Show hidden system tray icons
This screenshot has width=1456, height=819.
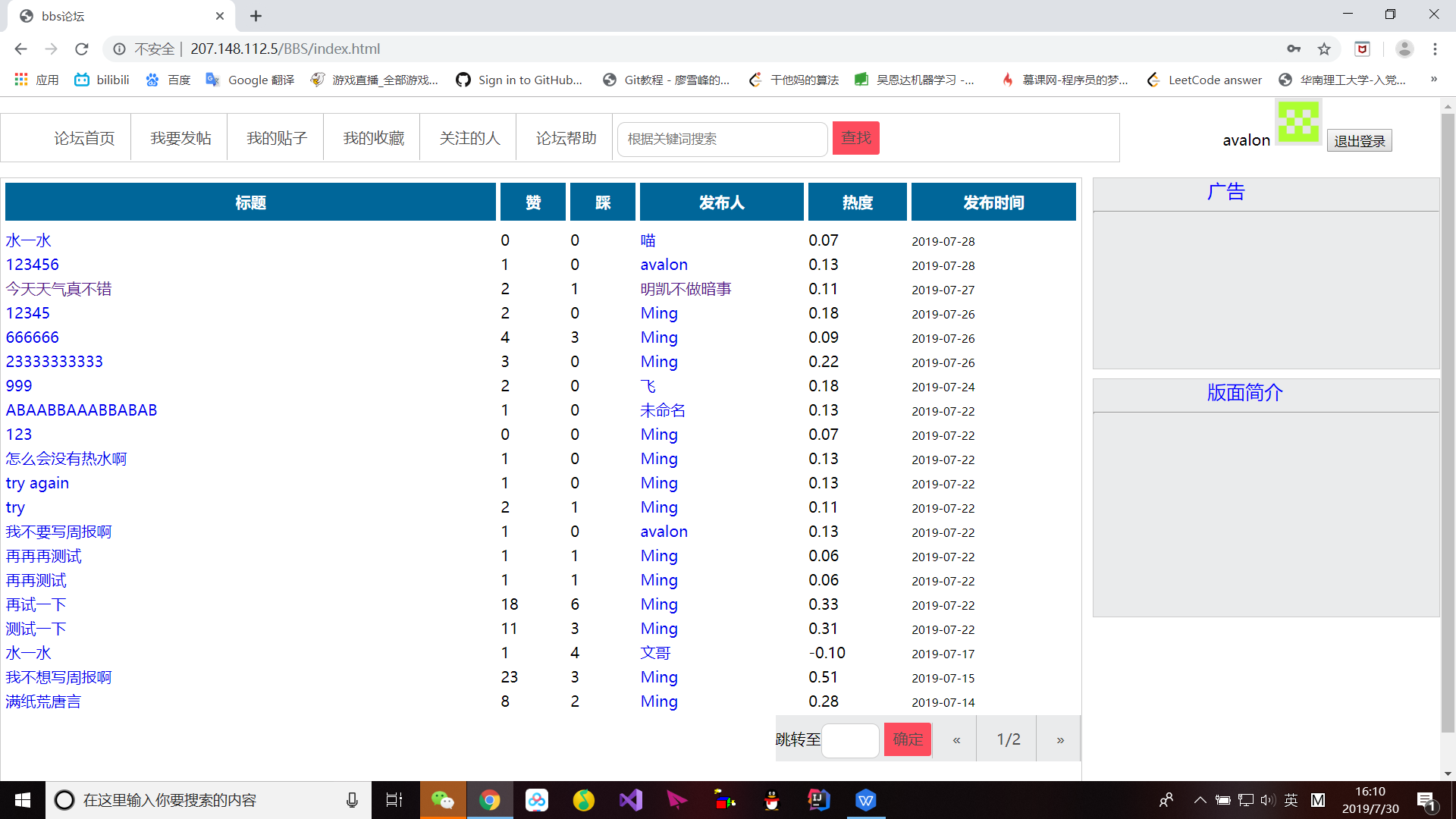1200,800
